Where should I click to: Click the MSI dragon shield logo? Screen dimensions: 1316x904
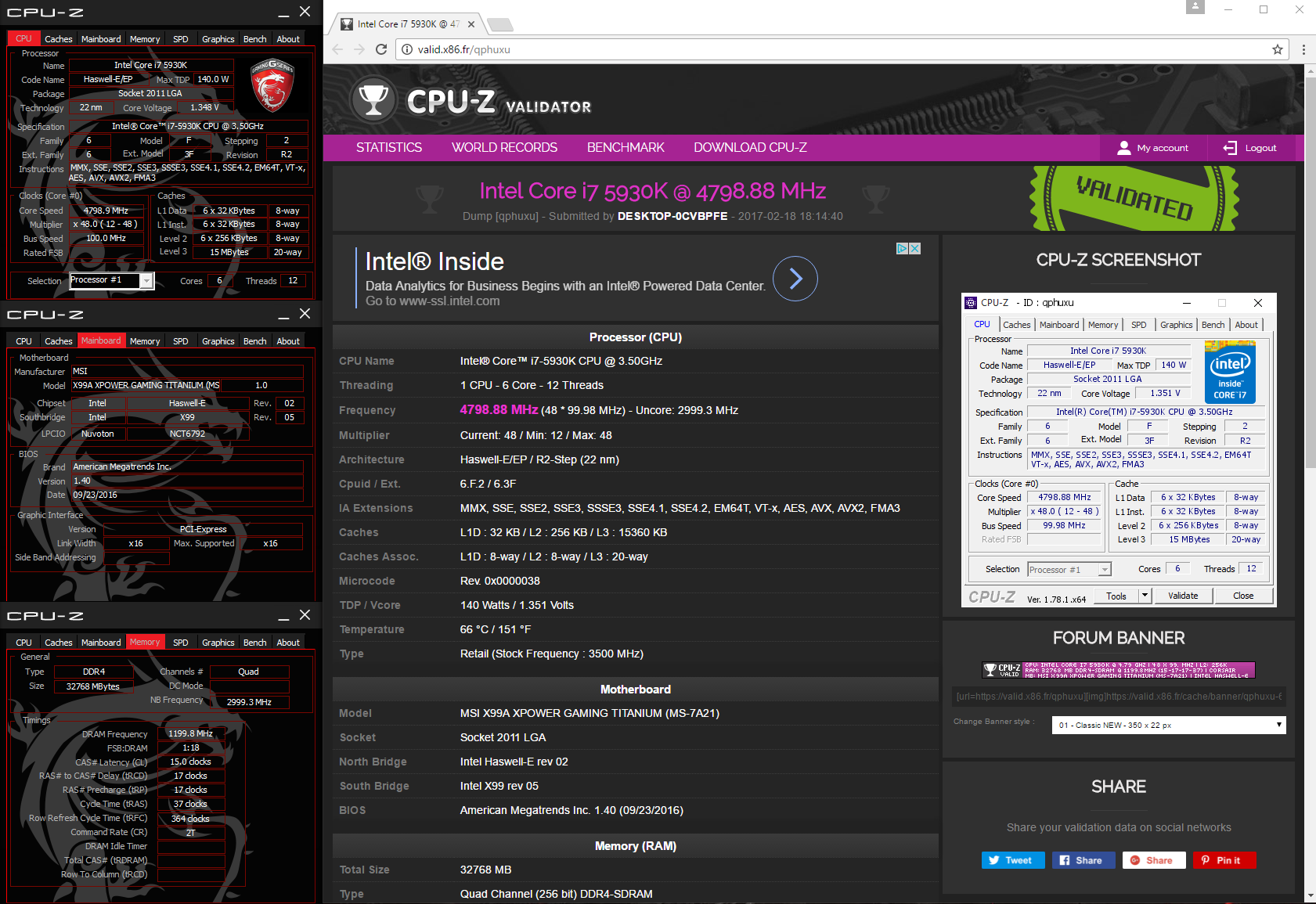272,85
